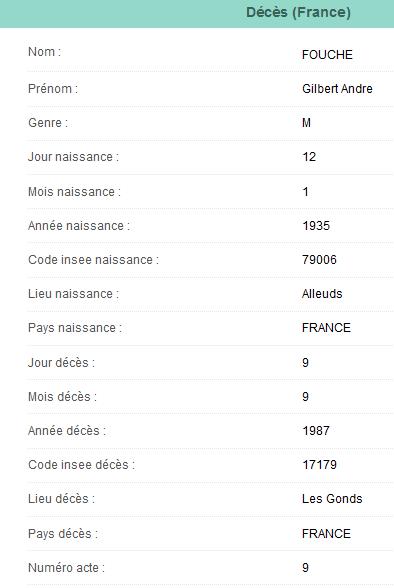Select the Numéro acte value 9

click(306, 567)
